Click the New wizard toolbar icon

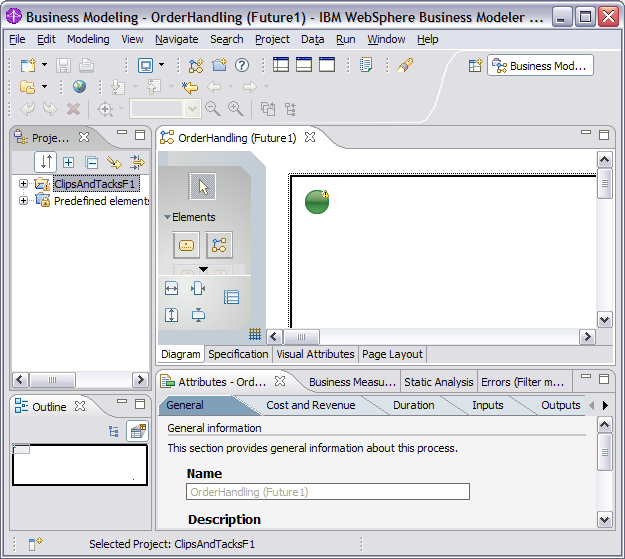click(x=28, y=65)
